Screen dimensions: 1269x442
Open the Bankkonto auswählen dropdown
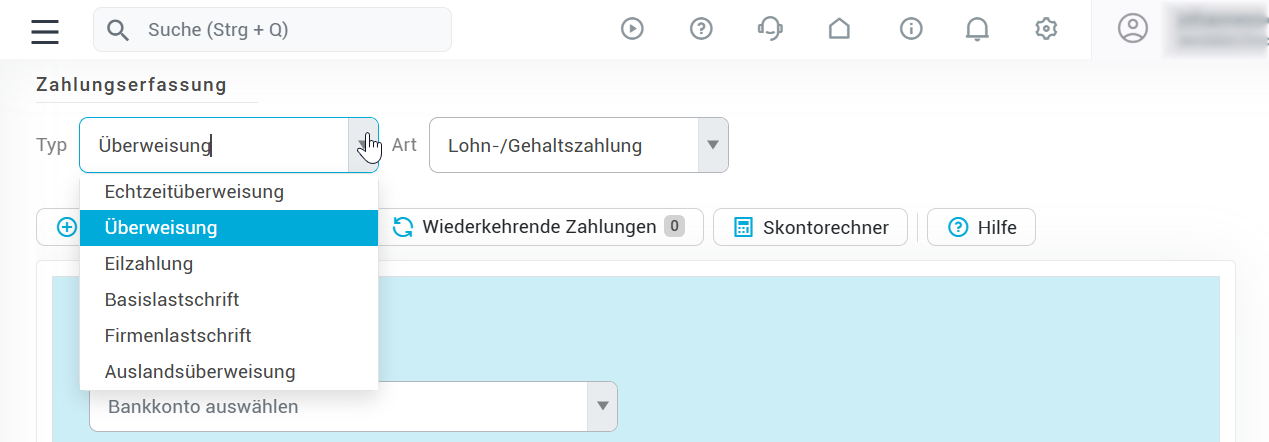602,407
